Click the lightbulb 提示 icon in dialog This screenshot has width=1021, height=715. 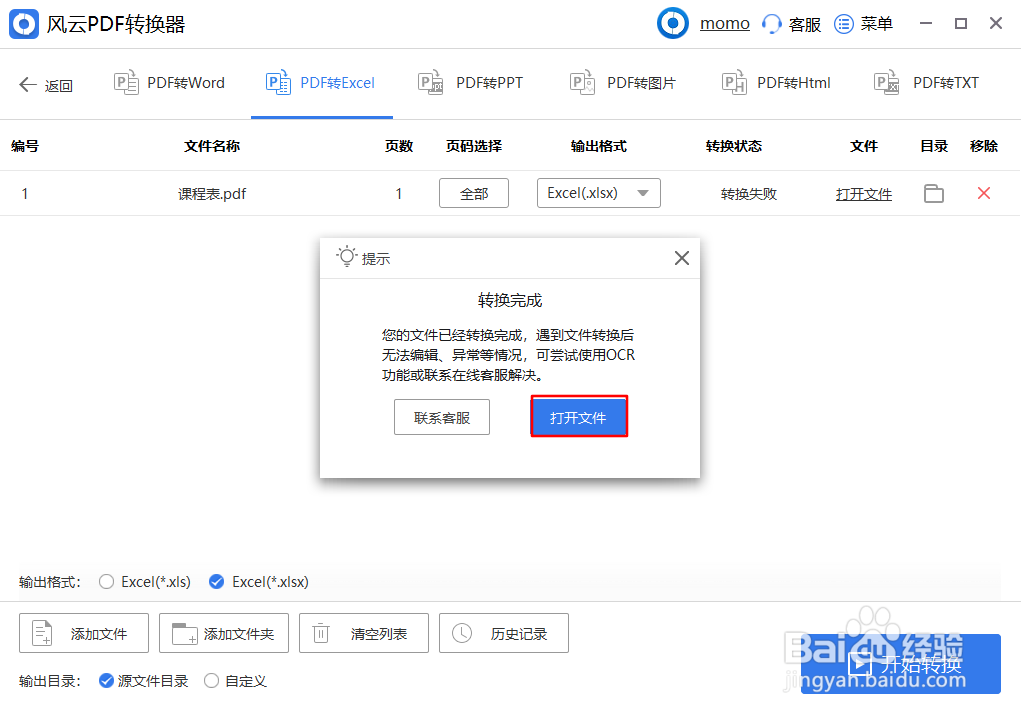pos(347,257)
